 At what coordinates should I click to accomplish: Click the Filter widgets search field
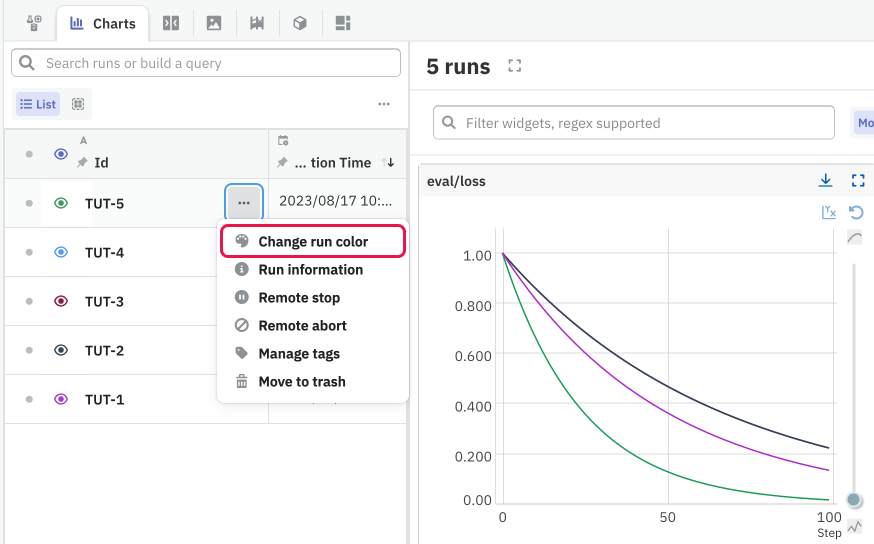click(x=634, y=123)
